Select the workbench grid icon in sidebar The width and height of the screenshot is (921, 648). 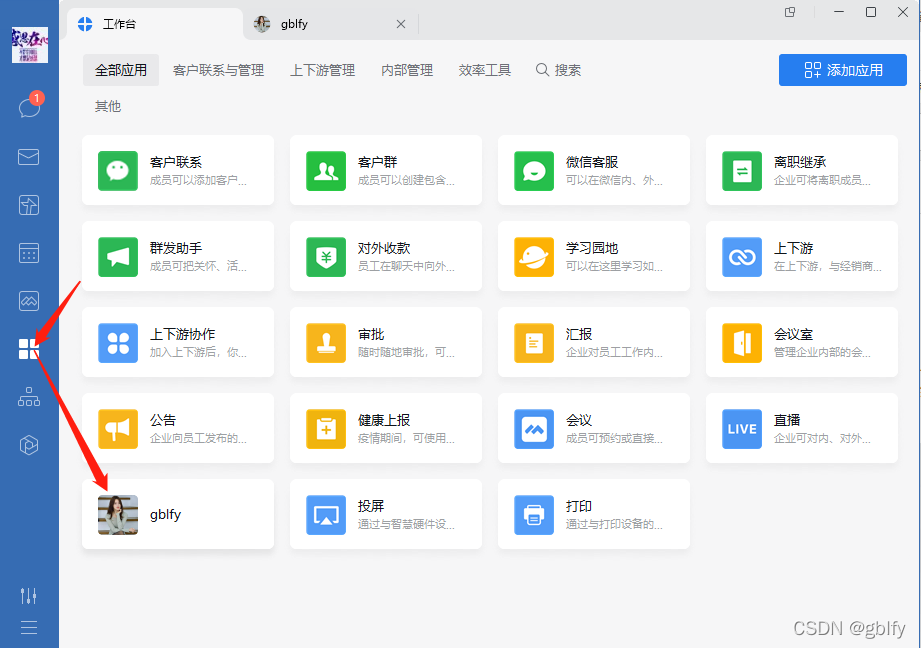point(29,349)
